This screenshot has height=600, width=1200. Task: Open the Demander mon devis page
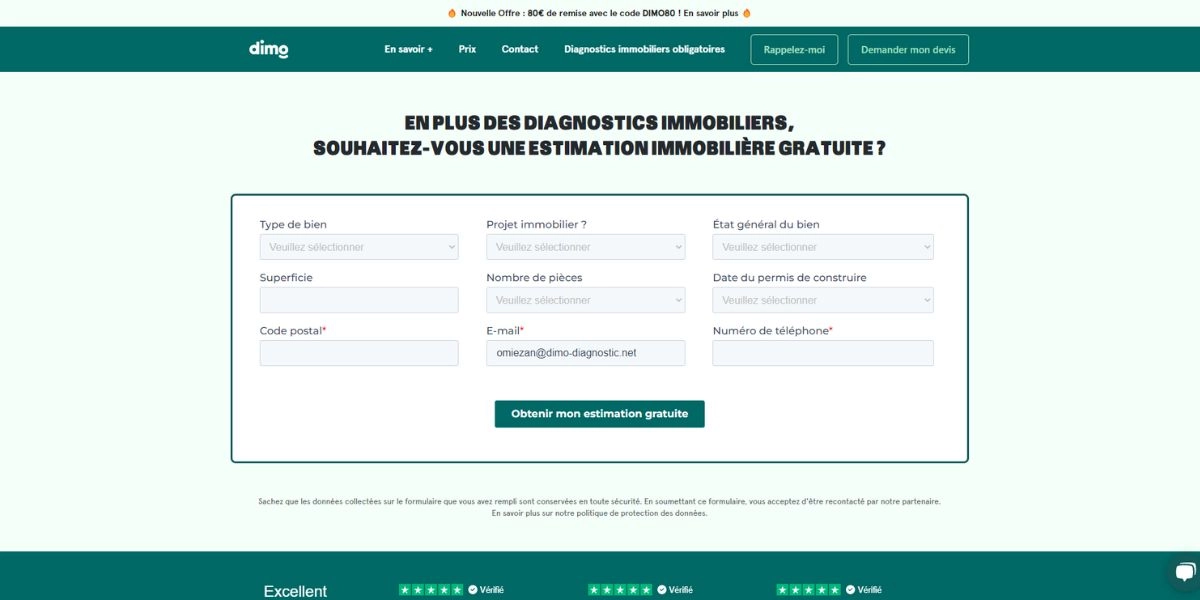tap(908, 49)
